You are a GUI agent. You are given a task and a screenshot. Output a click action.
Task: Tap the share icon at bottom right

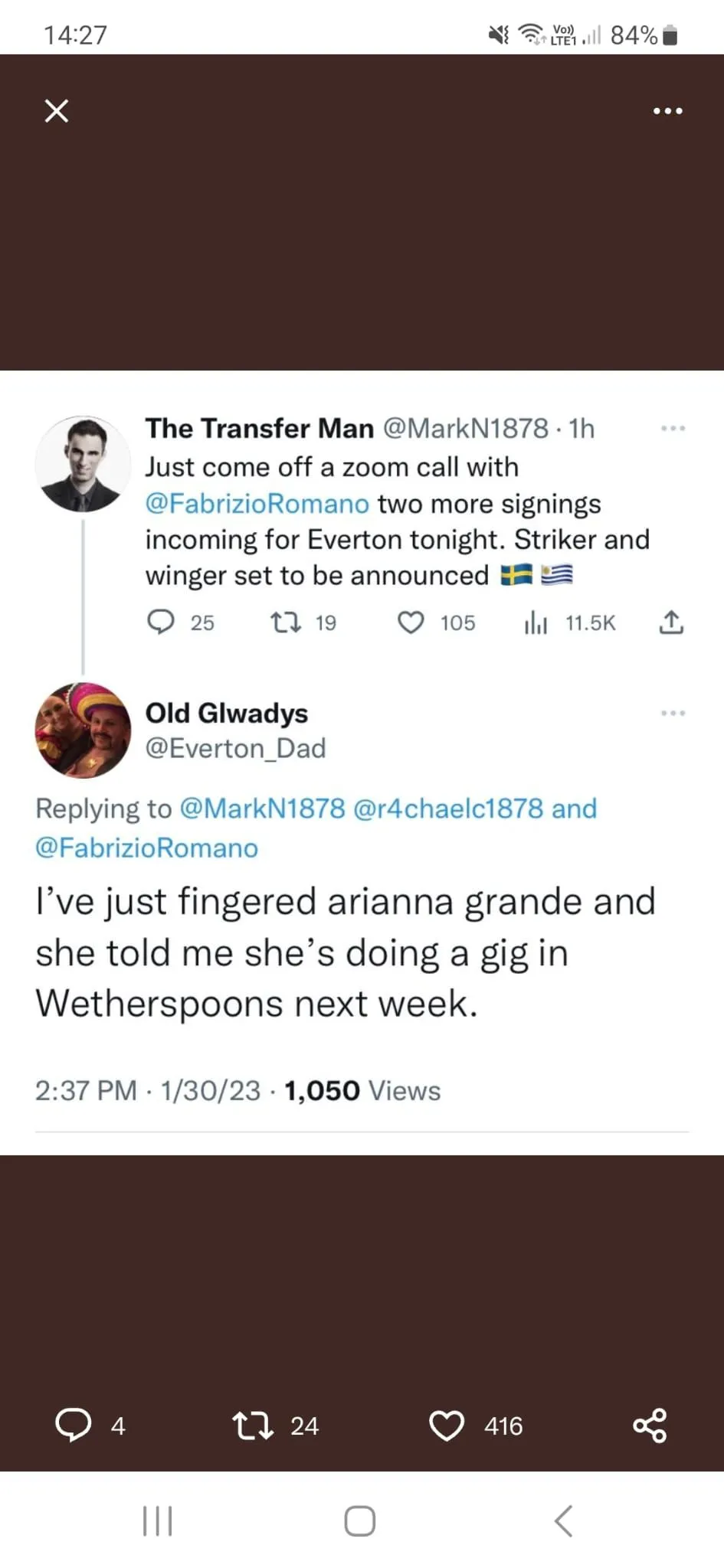(650, 1425)
